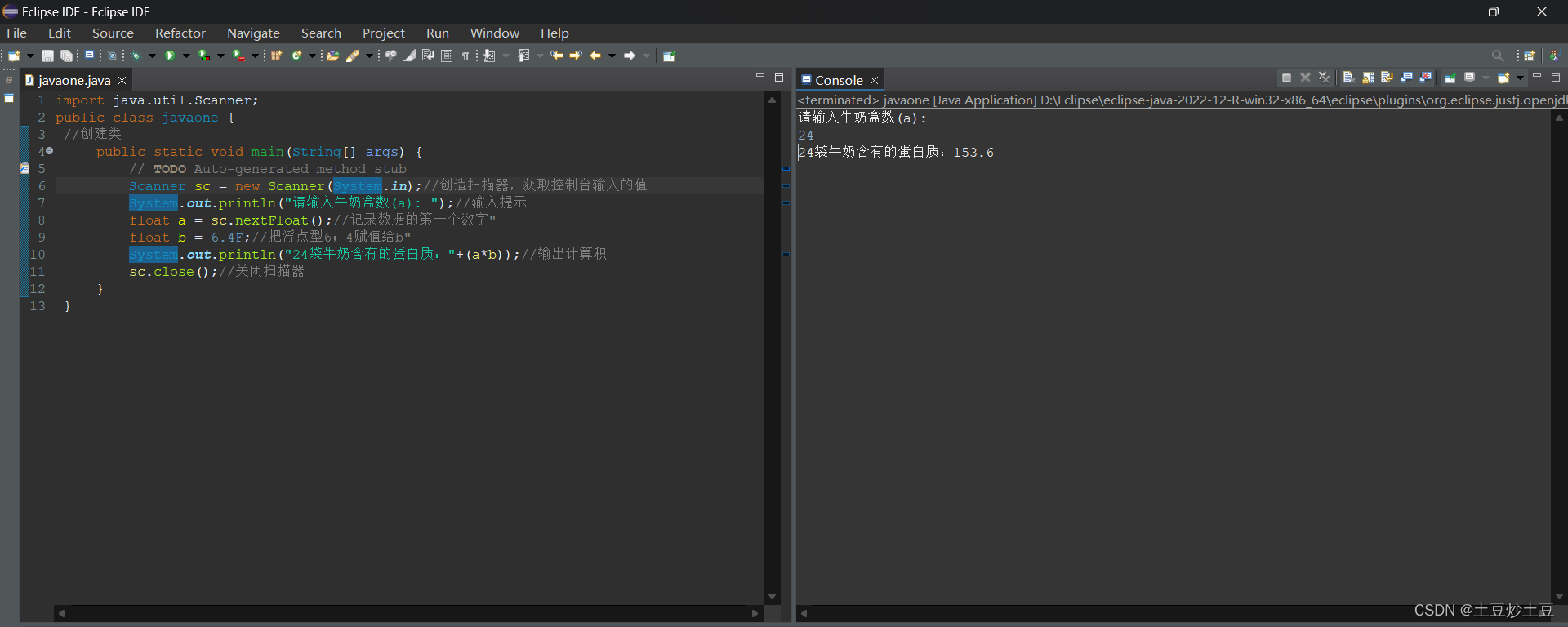Screen dimensions: 1568x627
Task: Remove All Terminated Launches in Console
Action: (1325, 78)
